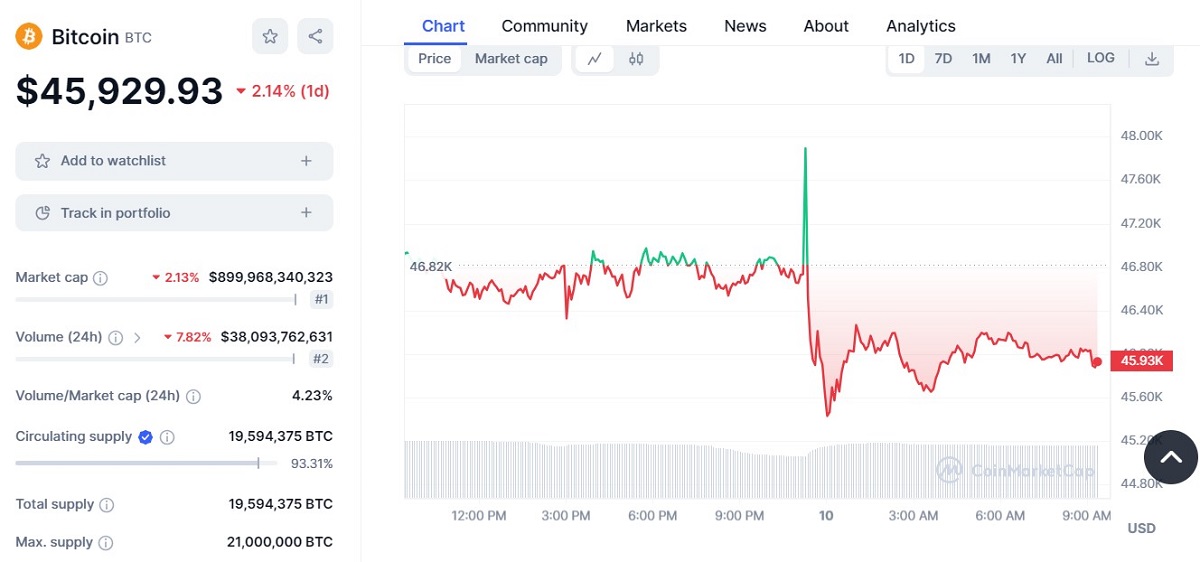Click the 21,000,000 BTC max supply value

pos(280,542)
